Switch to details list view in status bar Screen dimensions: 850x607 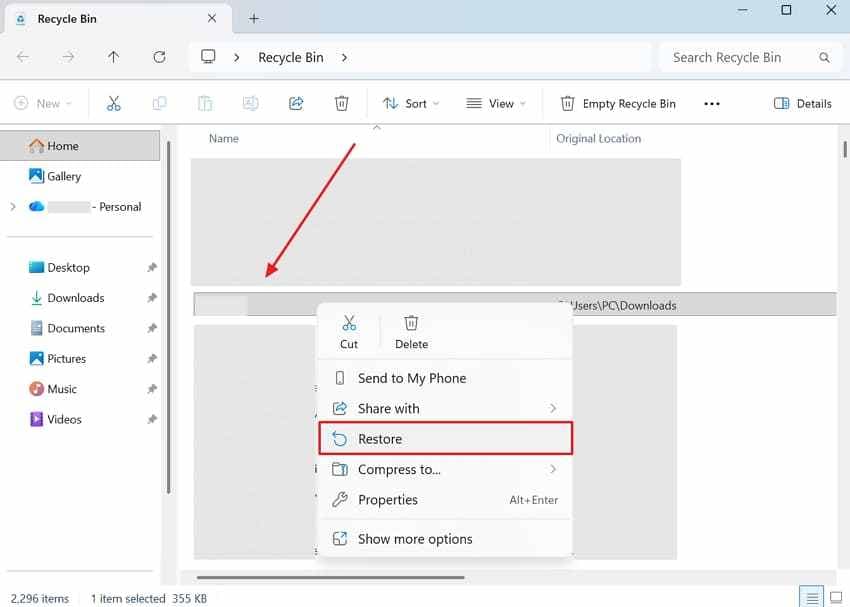[812, 598]
